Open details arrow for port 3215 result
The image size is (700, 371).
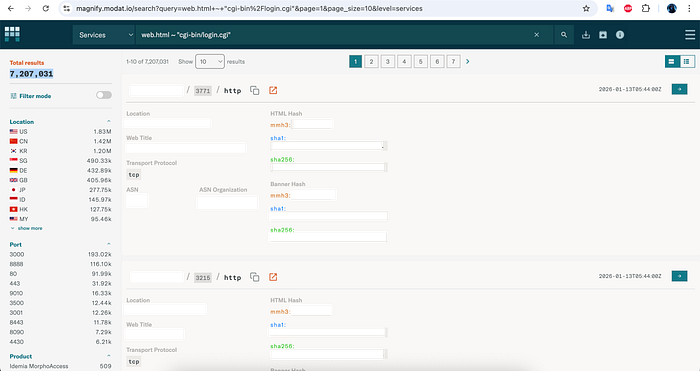pyautogui.click(x=679, y=276)
